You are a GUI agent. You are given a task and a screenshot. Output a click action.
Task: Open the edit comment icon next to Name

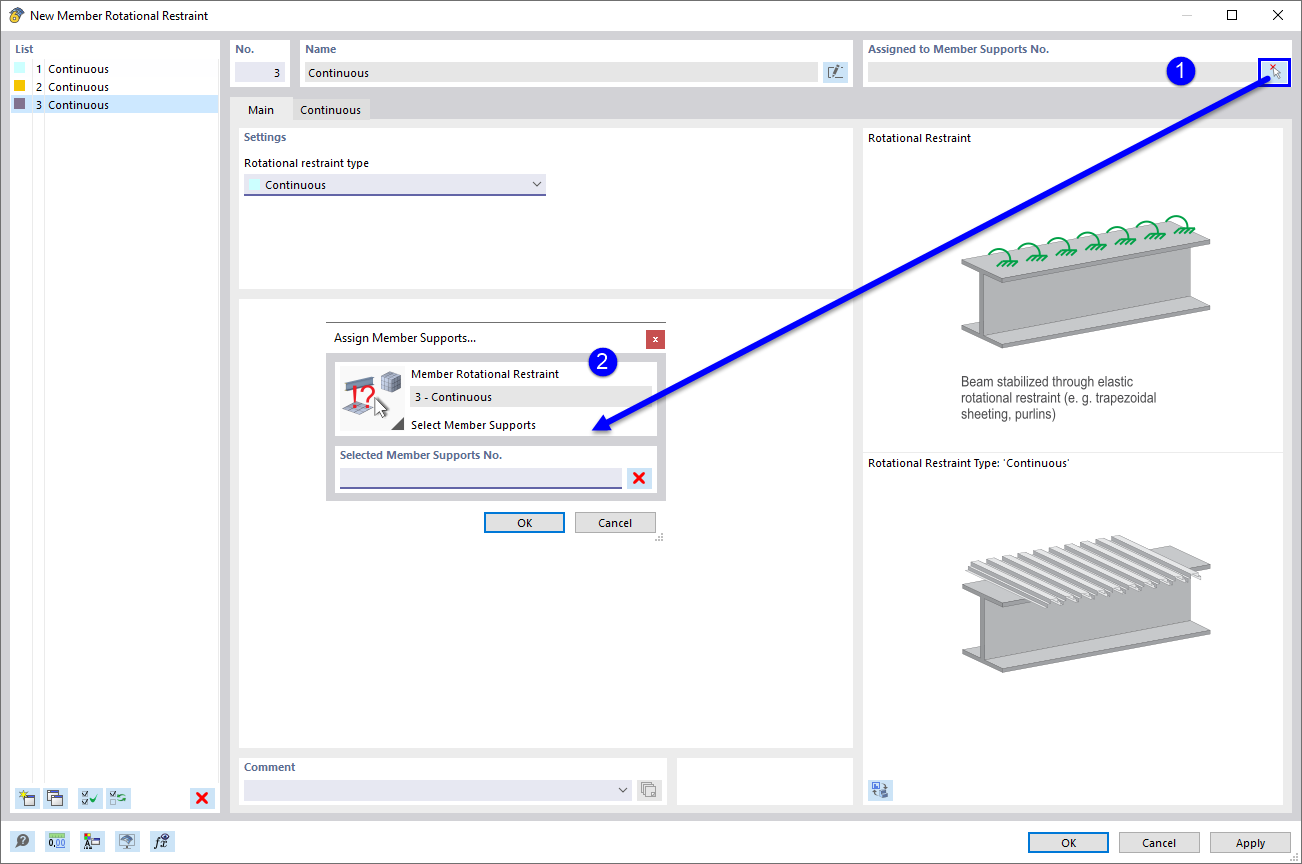835,71
